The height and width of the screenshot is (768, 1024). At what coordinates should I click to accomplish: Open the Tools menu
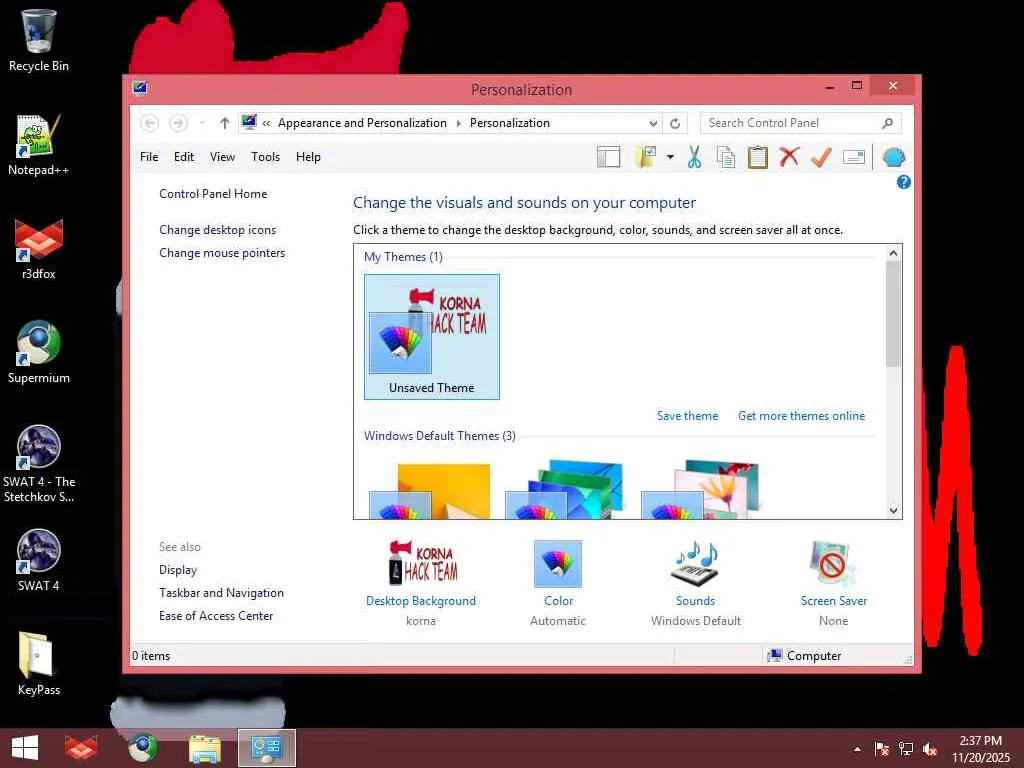click(265, 157)
